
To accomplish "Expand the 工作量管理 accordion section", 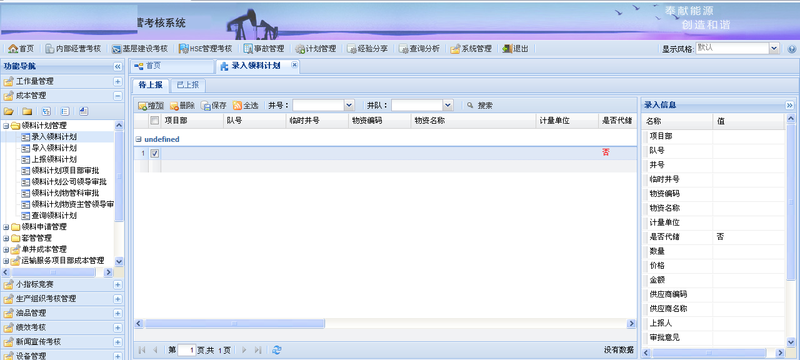I will (x=117, y=82).
